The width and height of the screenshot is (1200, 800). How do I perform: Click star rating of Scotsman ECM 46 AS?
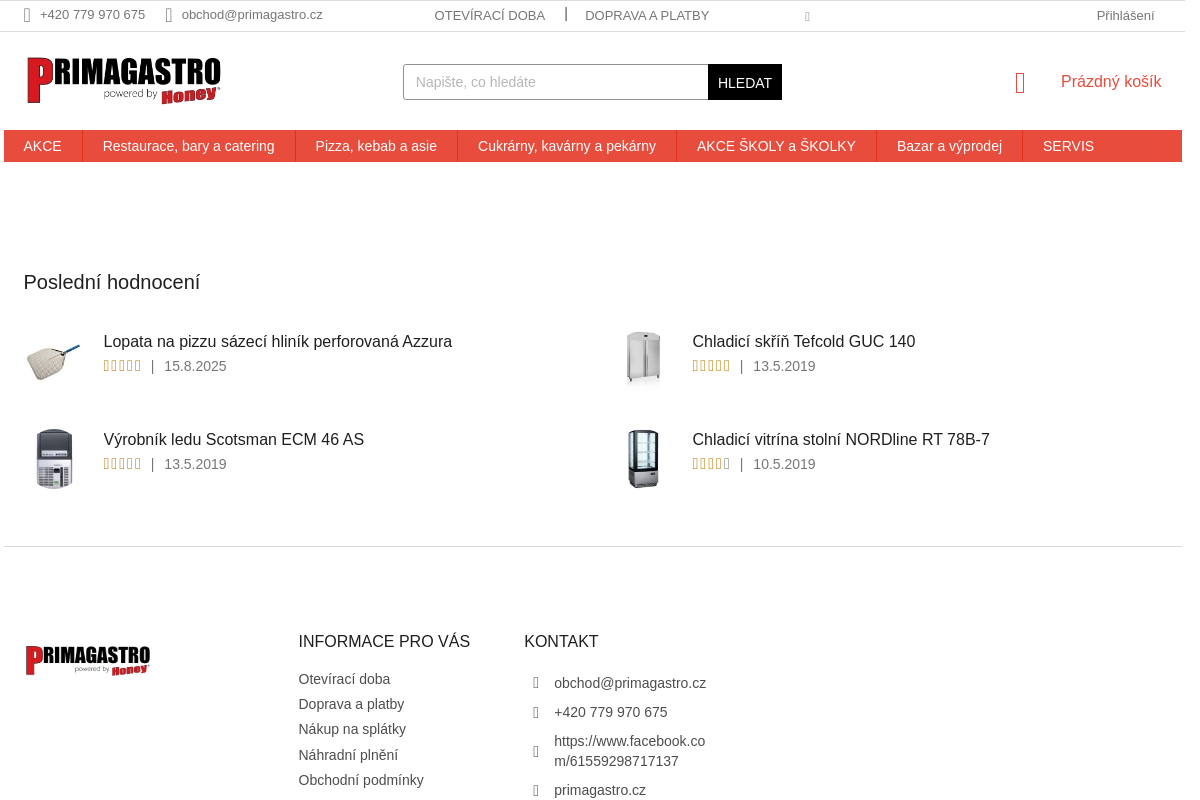(122, 464)
